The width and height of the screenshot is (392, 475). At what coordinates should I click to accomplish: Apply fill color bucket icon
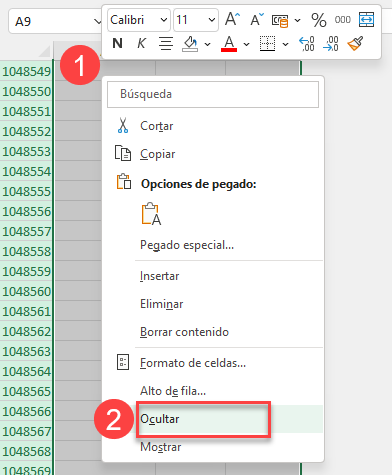click(190, 44)
